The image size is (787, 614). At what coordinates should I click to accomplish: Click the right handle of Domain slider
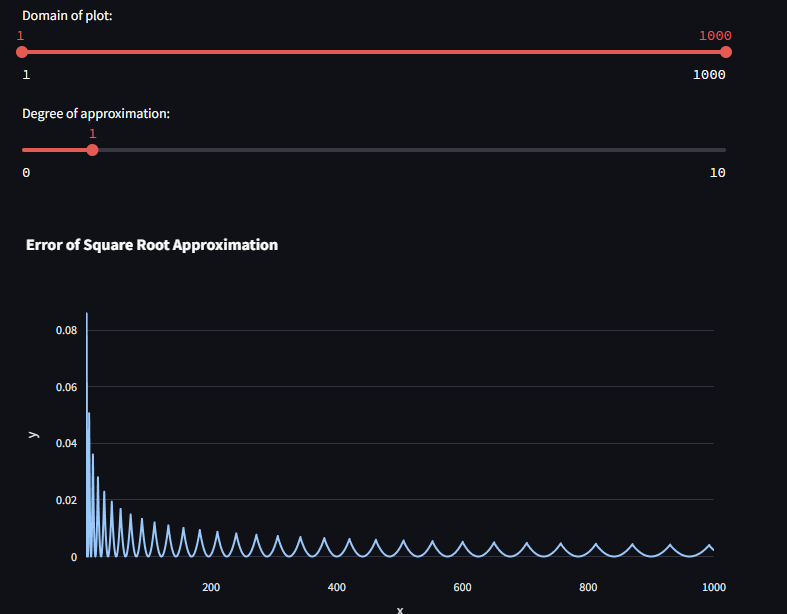[x=726, y=52]
